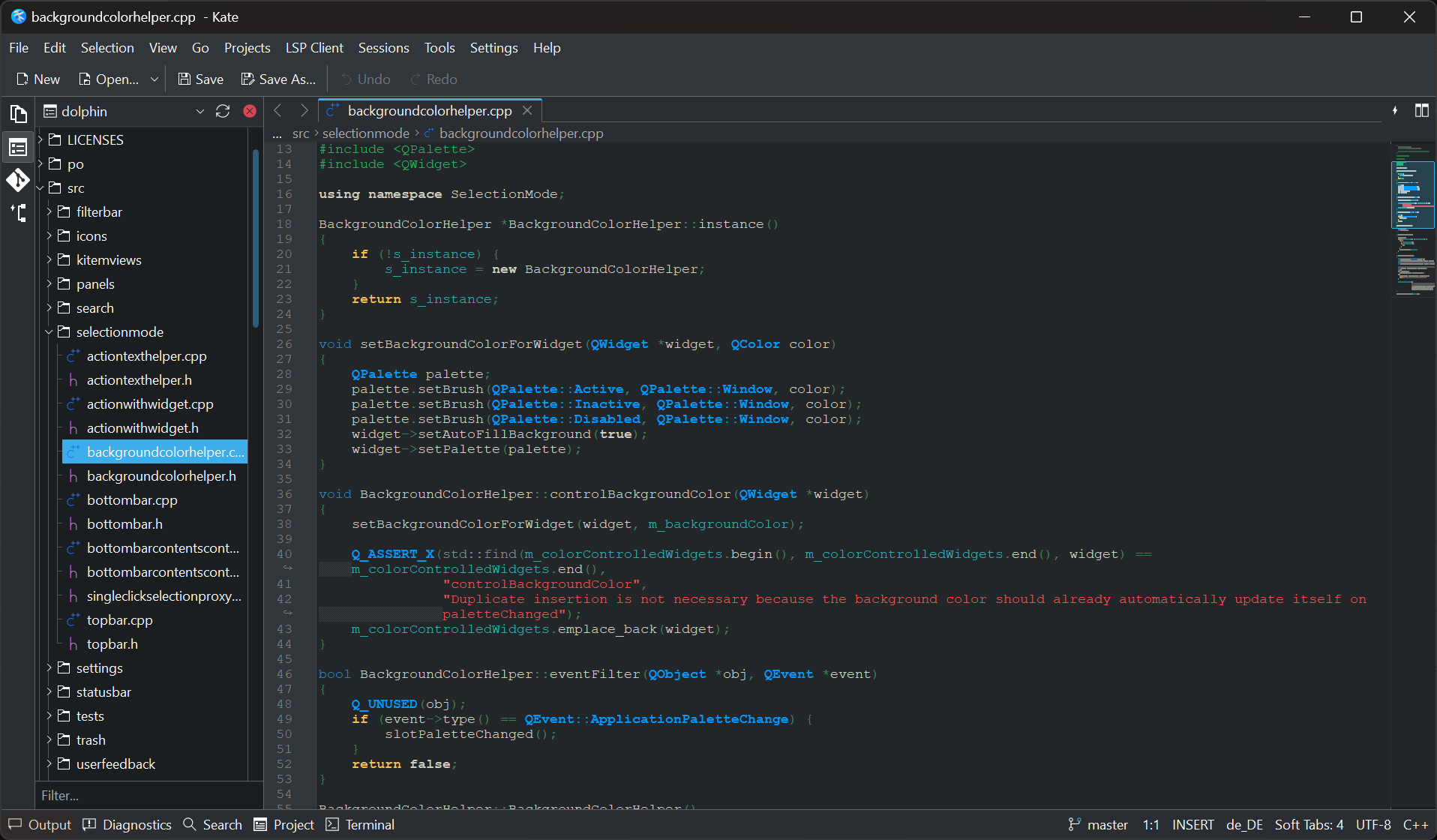Image resolution: width=1437 pixels, height=840 pixels.
Task: Open the Git panel sidebar icon
Action: click(x=18, y=180)
